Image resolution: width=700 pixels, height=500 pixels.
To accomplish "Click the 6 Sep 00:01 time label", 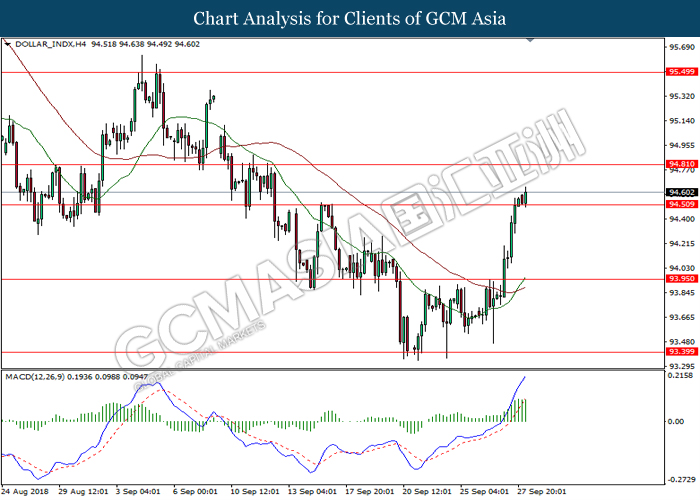I will pyautogui.click(x=195, y=492).
